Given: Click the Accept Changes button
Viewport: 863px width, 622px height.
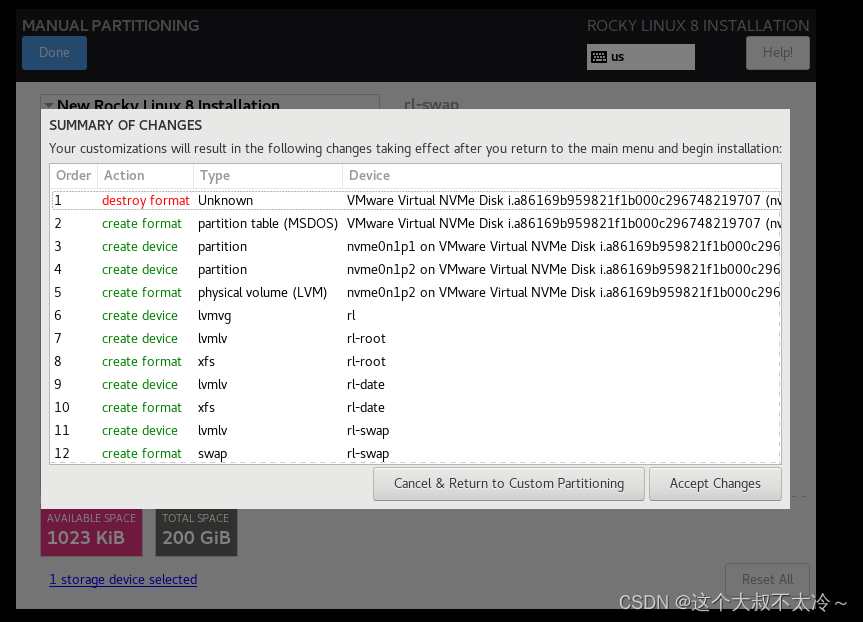Looking at the screenshot, I should (715, 484).
